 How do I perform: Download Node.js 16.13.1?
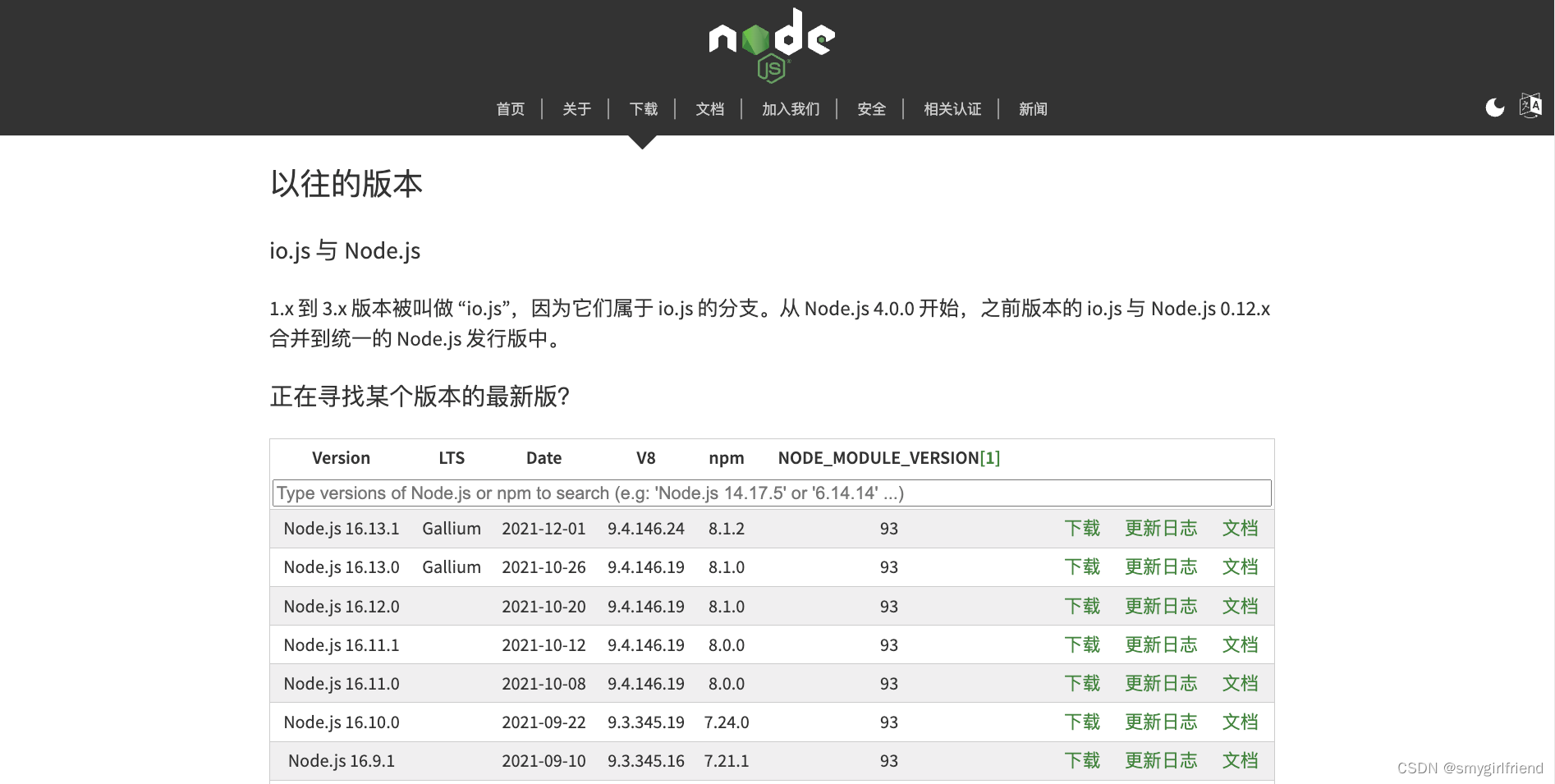[1082, 529]
